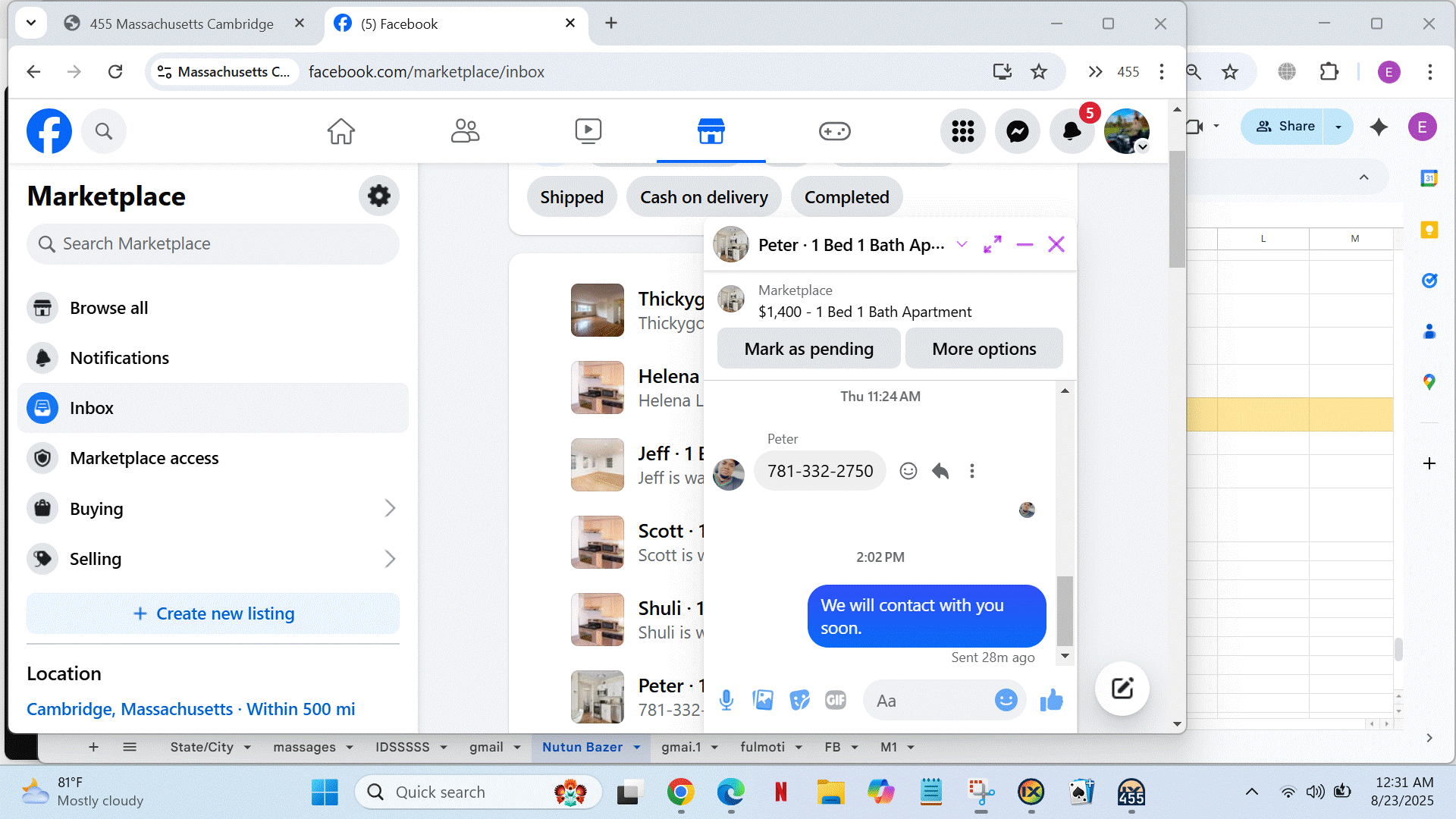The height and width of the screenshot is (819, 1456).
Task: Open the notifications bell with badge
Action: click(1072, 131)
